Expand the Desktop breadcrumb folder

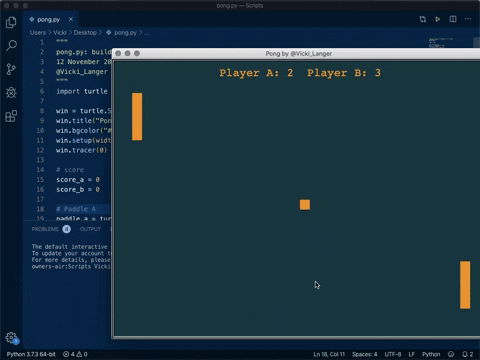tap(85, 33)
